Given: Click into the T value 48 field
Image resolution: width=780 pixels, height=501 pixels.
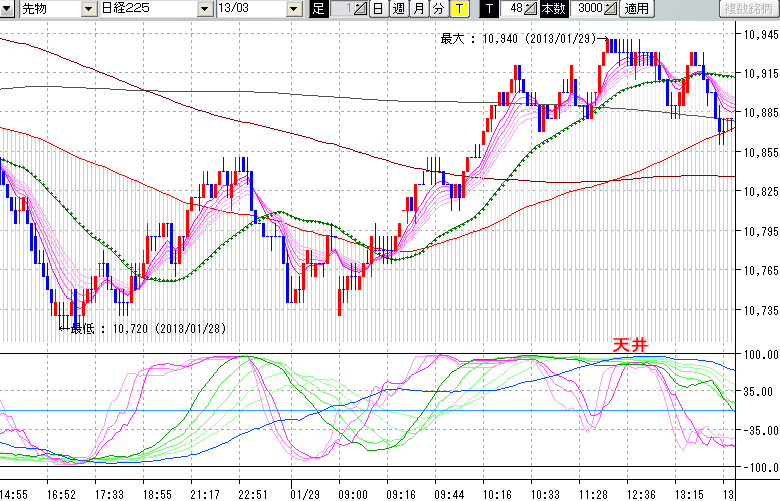Looking at the screenshot, I should tap(513, 9).
